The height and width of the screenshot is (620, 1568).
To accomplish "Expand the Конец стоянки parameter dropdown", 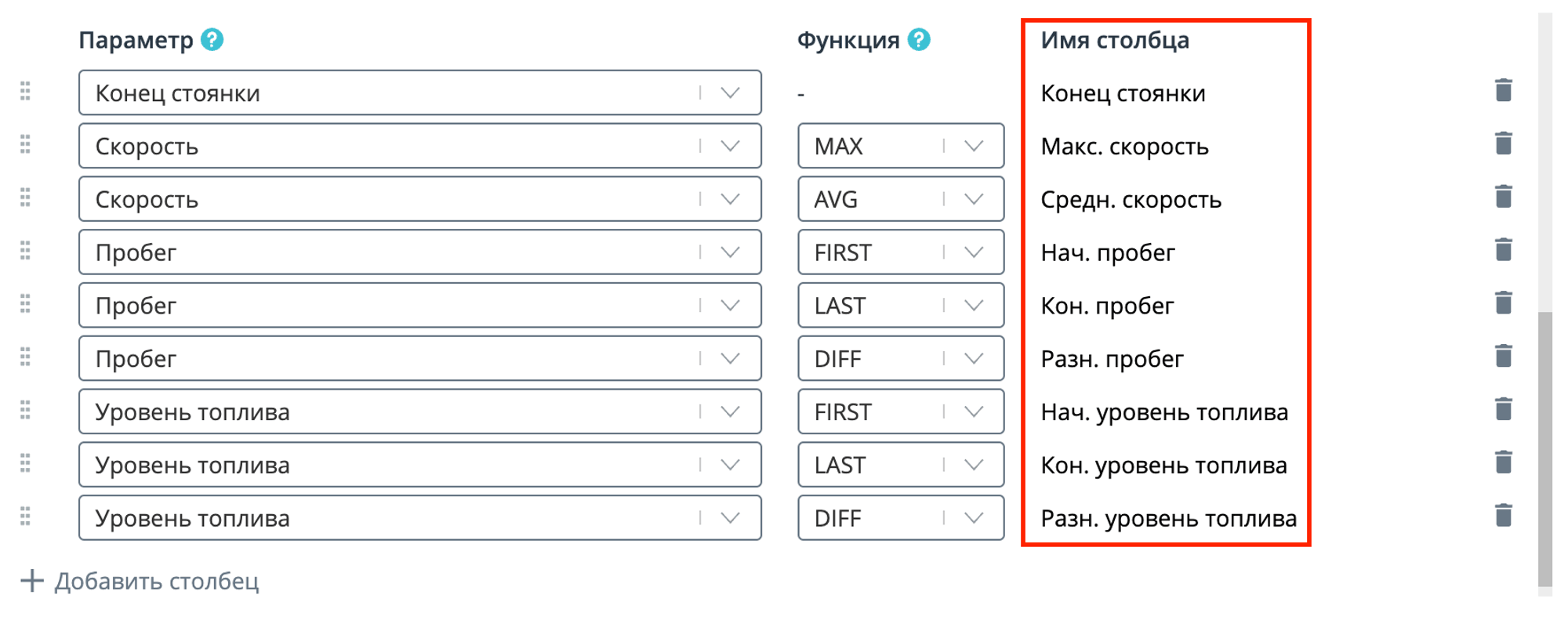I will click(420, 92).
